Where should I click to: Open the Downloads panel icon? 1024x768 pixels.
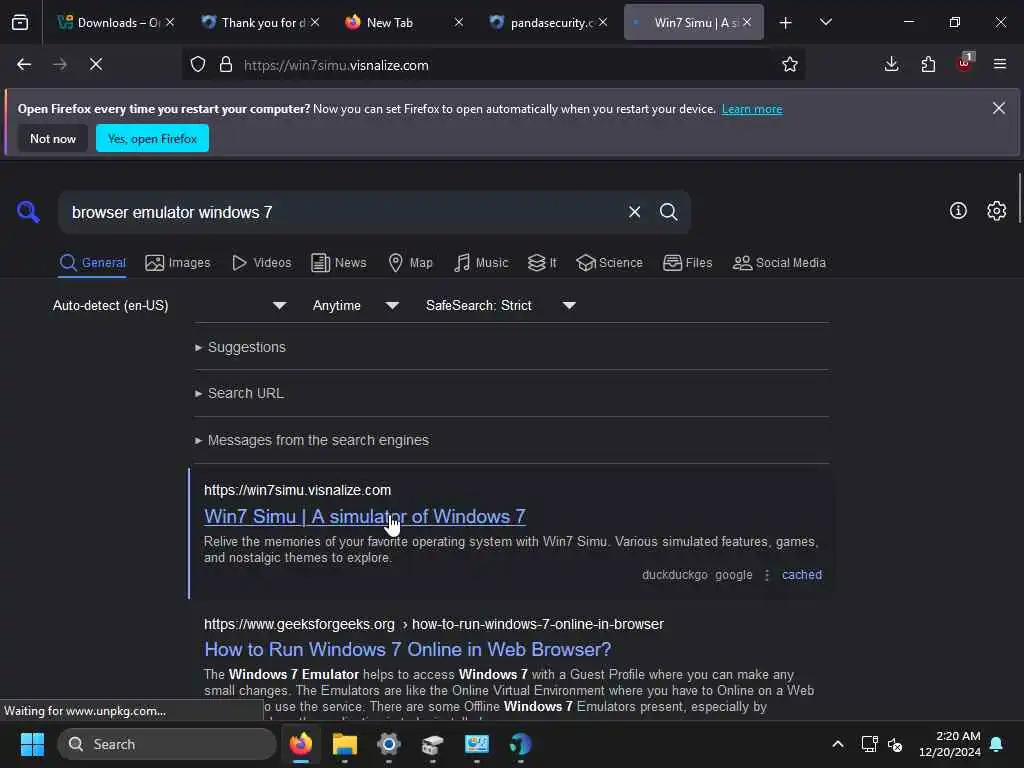(x=891, y=65)
